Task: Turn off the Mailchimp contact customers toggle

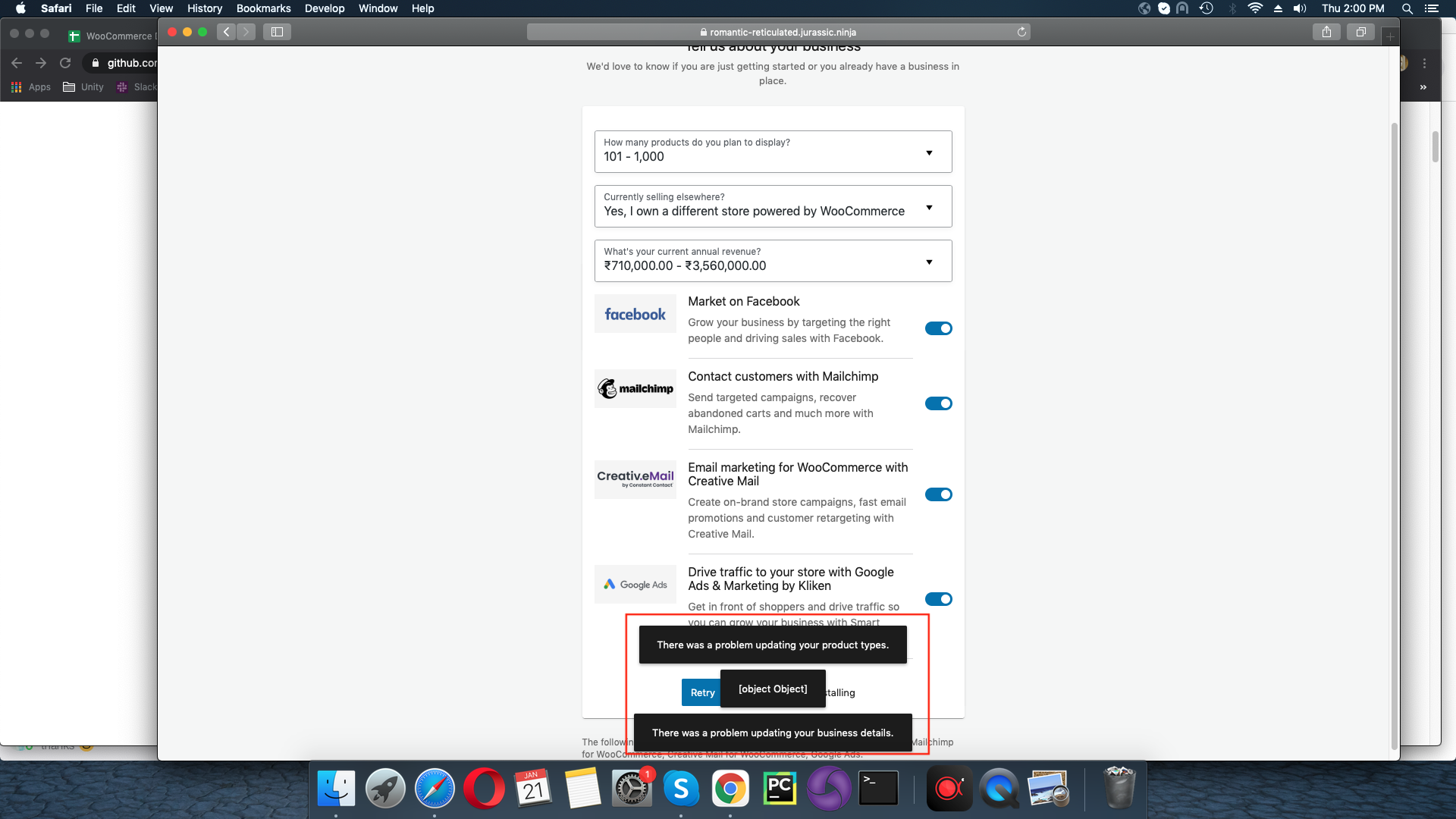Action: [x=938, y=403]
